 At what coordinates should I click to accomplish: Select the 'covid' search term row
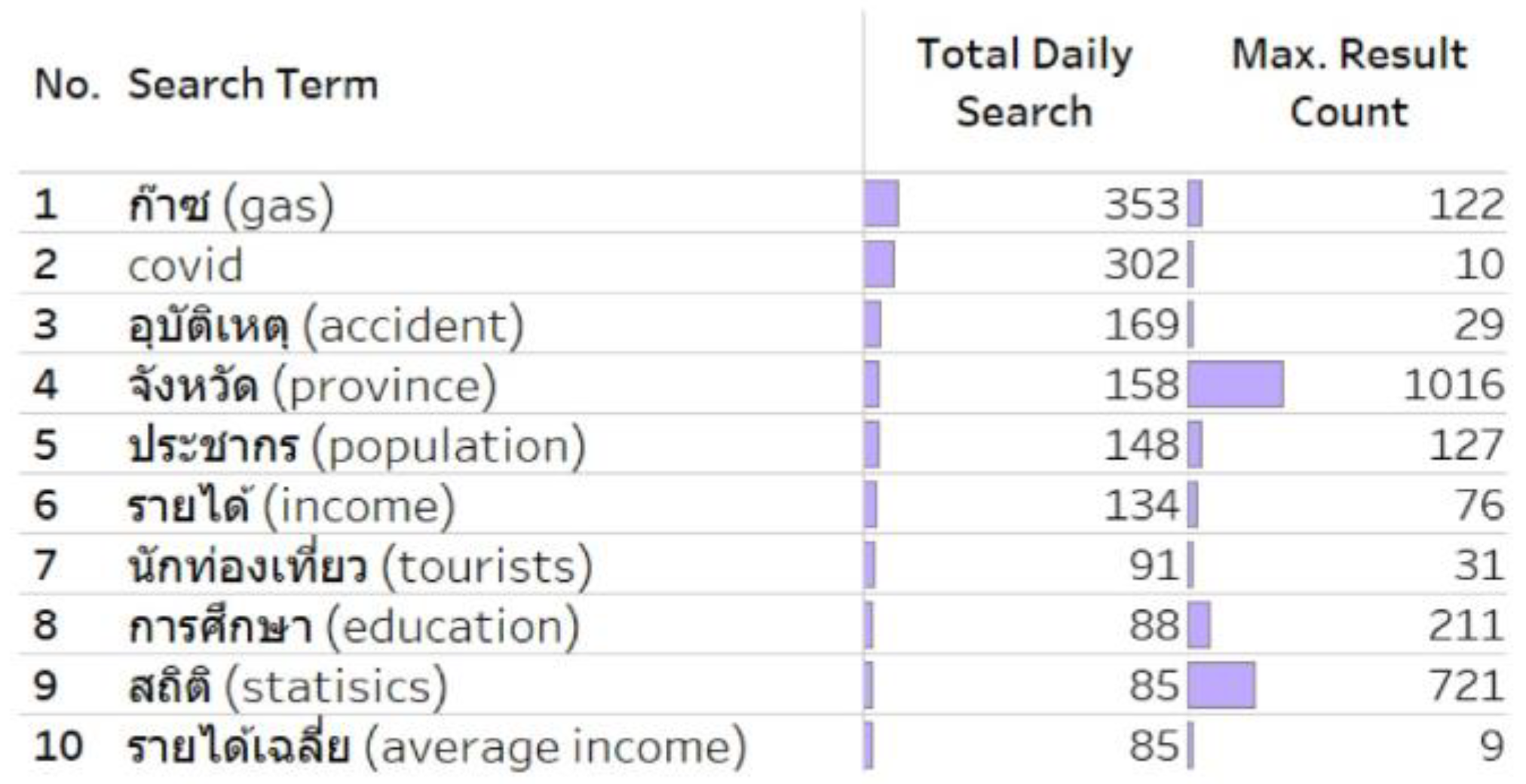[185, 265]
